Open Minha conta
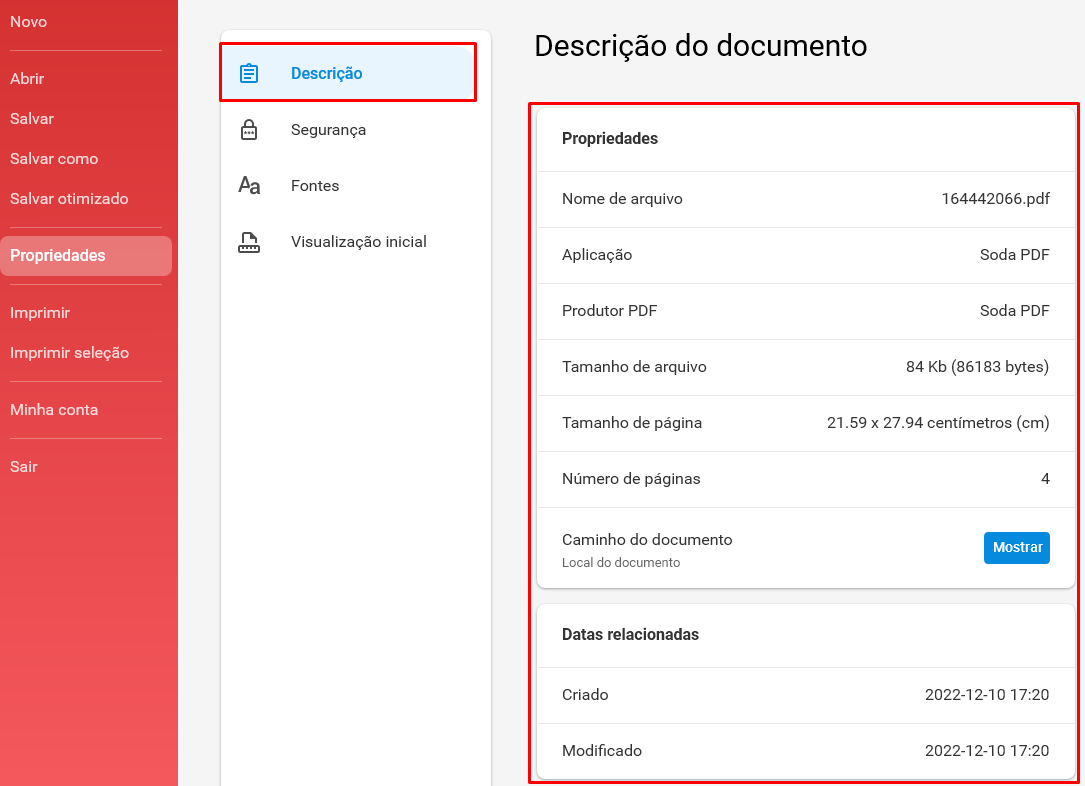1085x786 pixels. coord(54,410)
